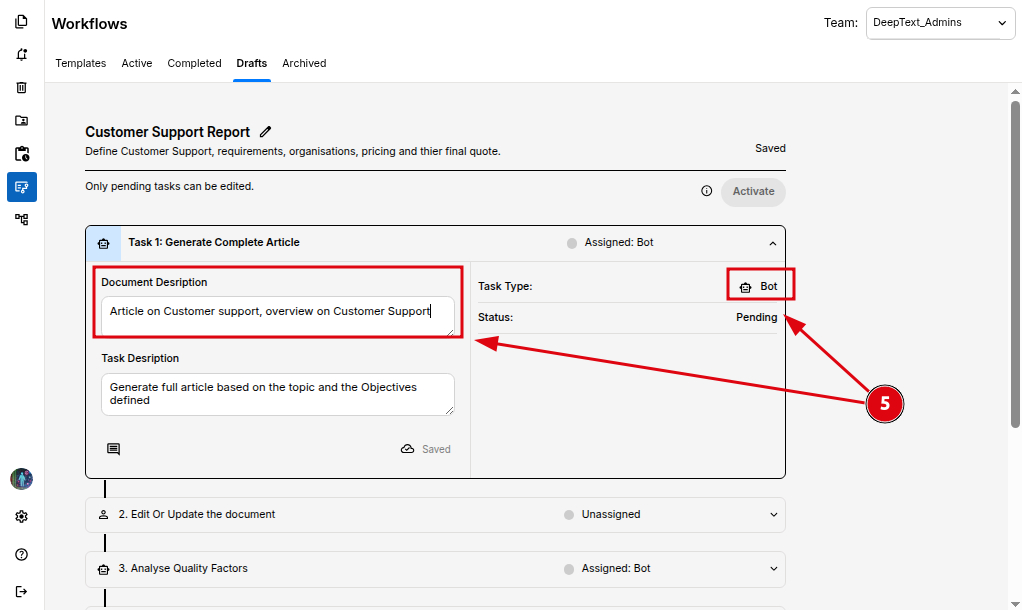Image resolution: width=1022 pixels, height=610 pixels.
Task: Open the documents icon in the sidebar
Action: (x=22, y=22)
